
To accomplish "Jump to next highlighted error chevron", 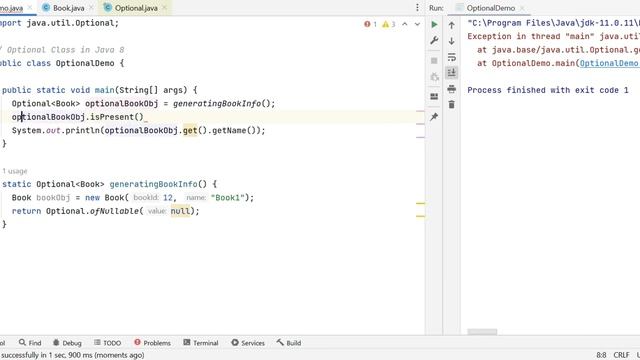I will (417, 24).
